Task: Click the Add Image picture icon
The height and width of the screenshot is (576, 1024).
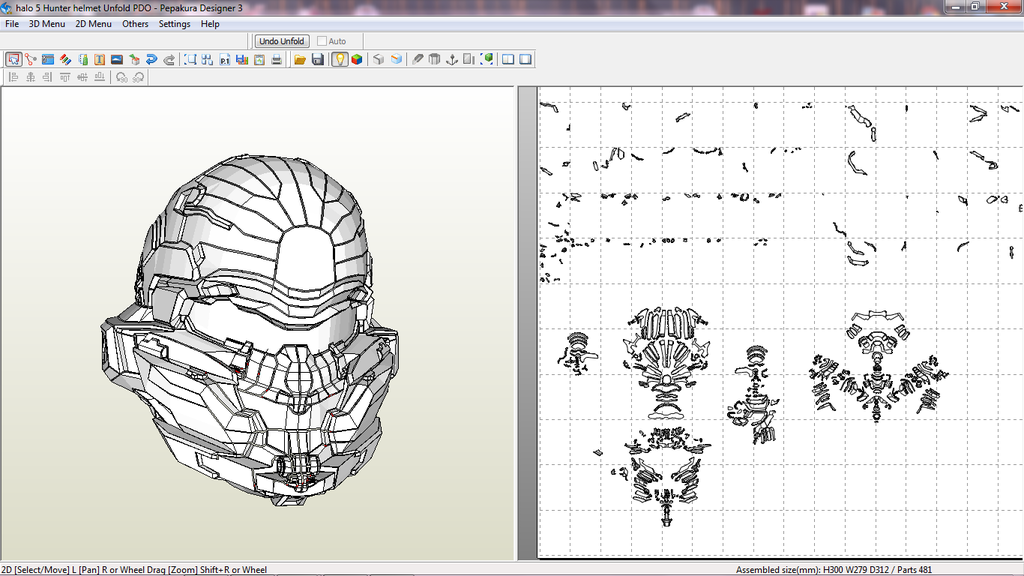Action: pos(117,59)
